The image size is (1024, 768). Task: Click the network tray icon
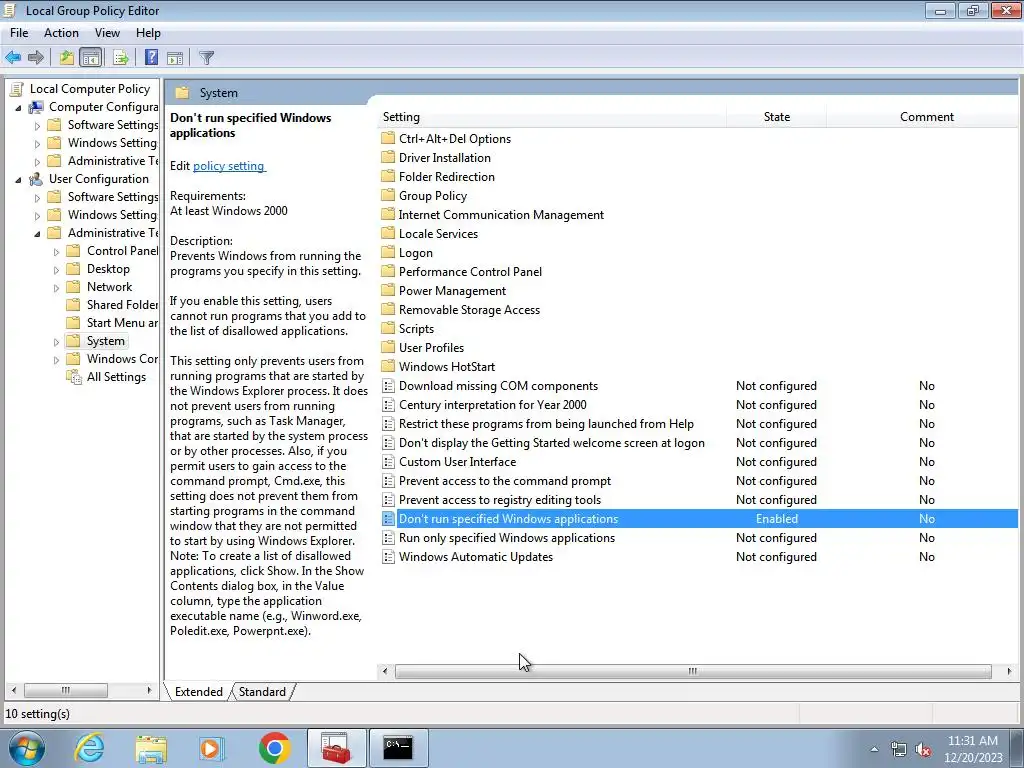point(899,750)
